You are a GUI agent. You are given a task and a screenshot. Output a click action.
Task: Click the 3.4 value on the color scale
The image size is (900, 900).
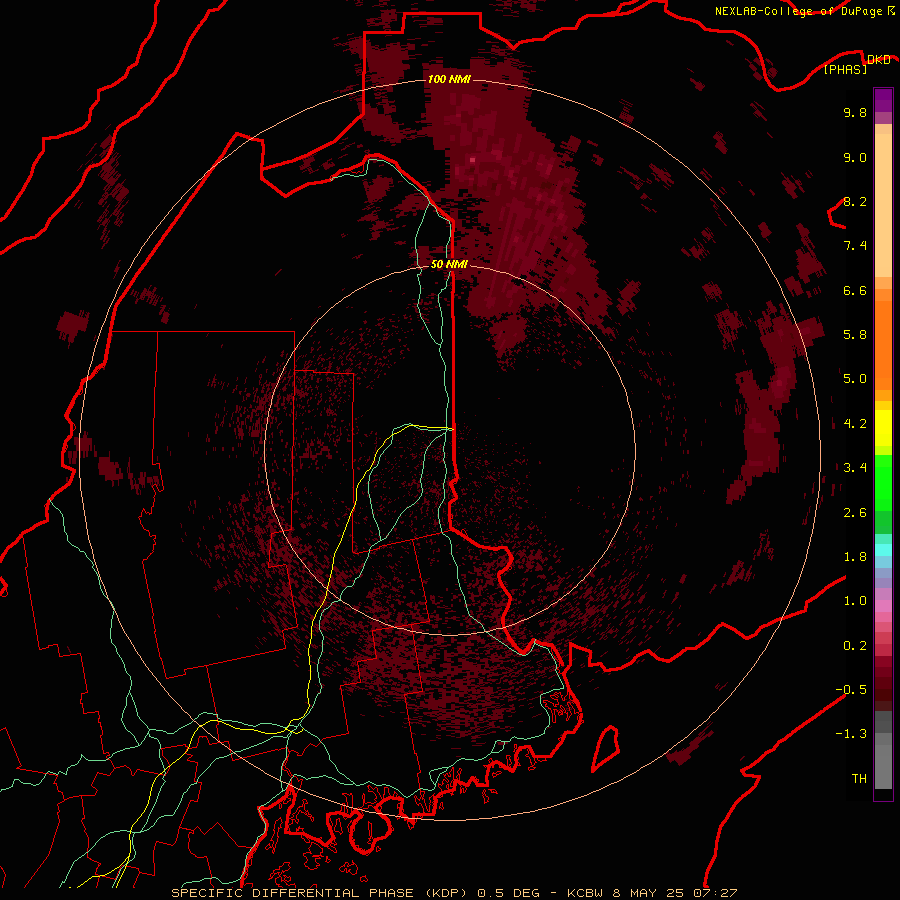[855, 468]
